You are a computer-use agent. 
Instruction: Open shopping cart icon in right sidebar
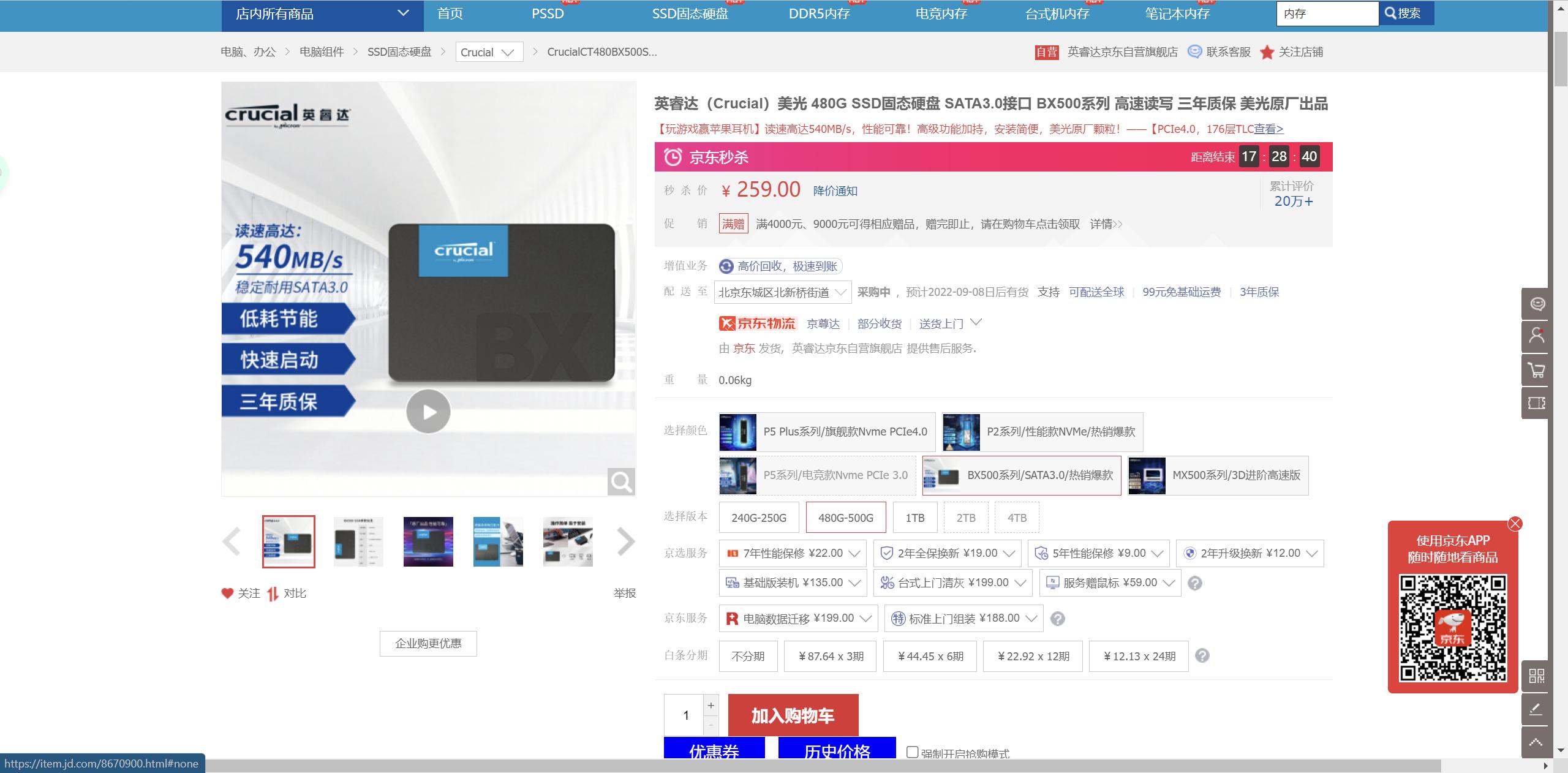(1536, 370)
